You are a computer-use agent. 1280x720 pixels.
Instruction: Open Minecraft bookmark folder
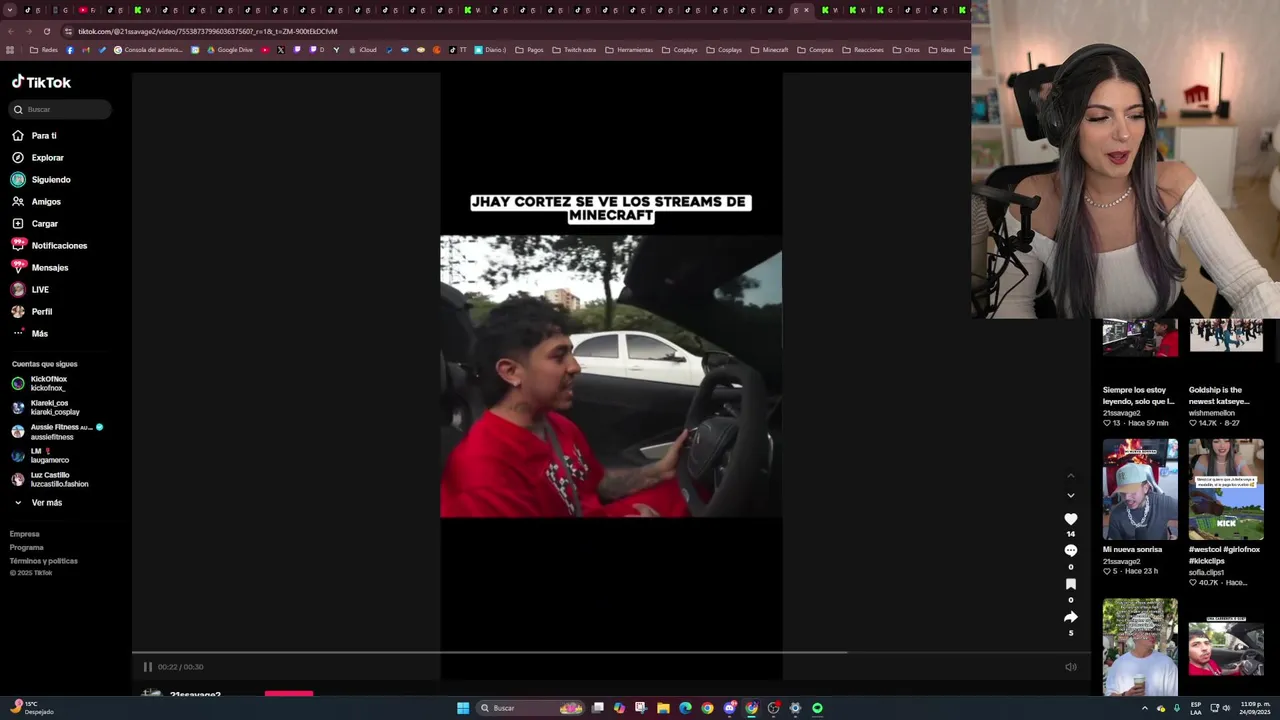click(x=768, y=50)
